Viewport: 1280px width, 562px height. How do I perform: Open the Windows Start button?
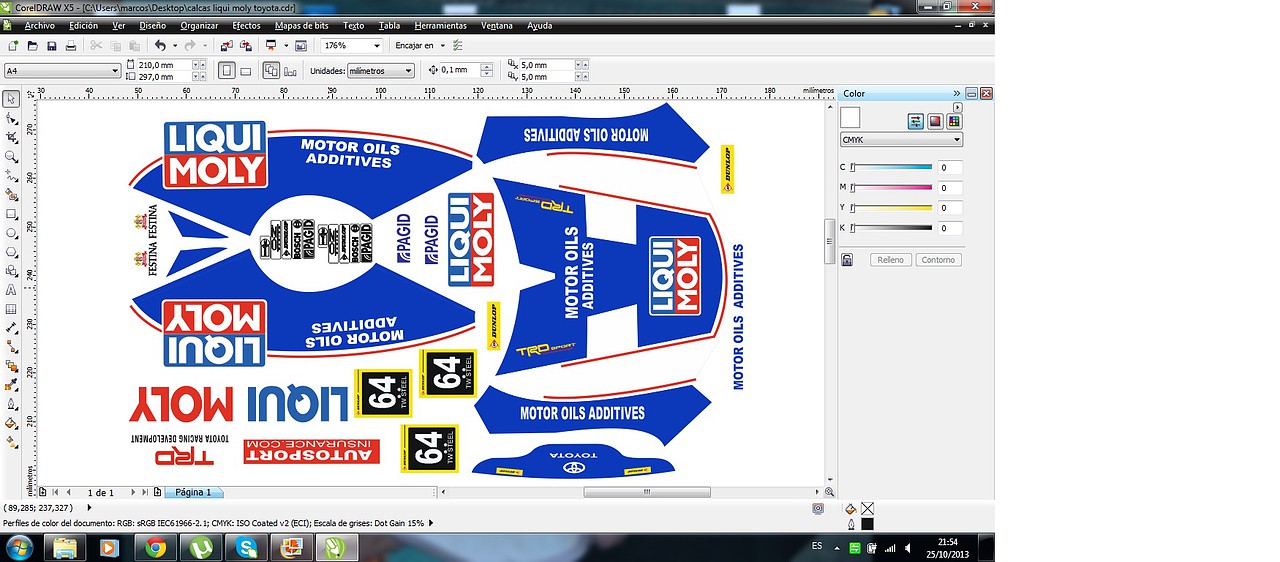click(19, 547)
